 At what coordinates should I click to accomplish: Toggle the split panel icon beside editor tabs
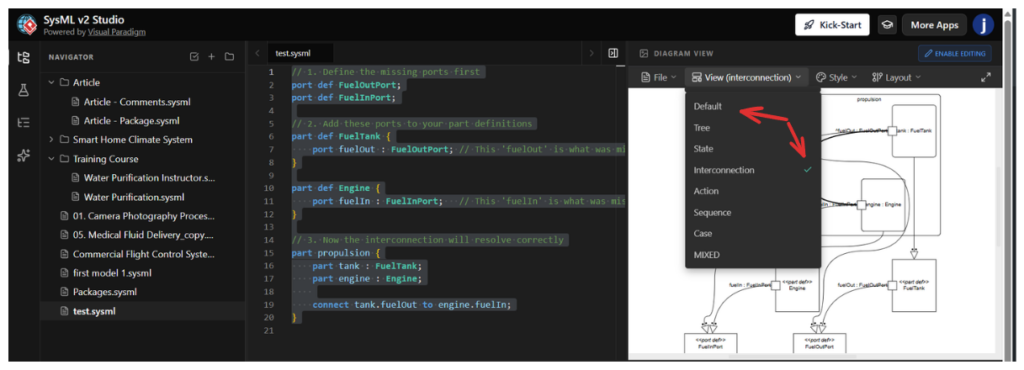pos(613,54)
